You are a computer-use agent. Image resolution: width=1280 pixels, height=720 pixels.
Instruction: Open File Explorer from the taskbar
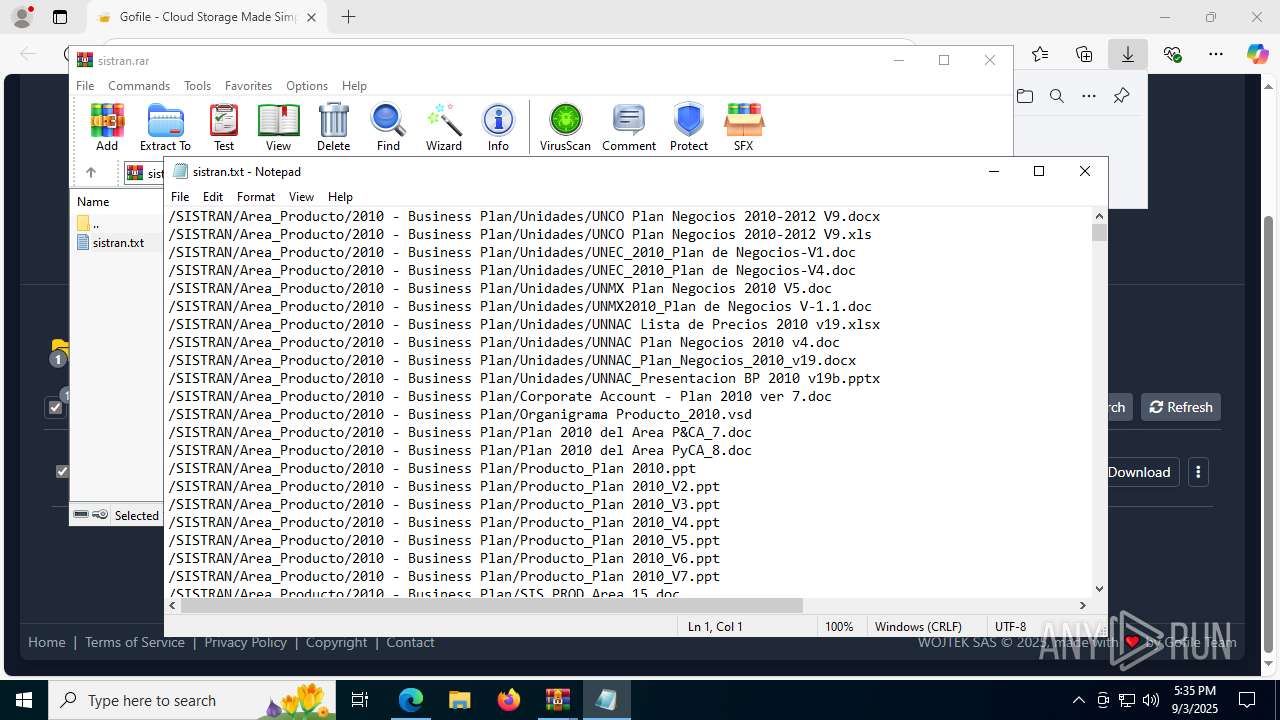[459, 700]
